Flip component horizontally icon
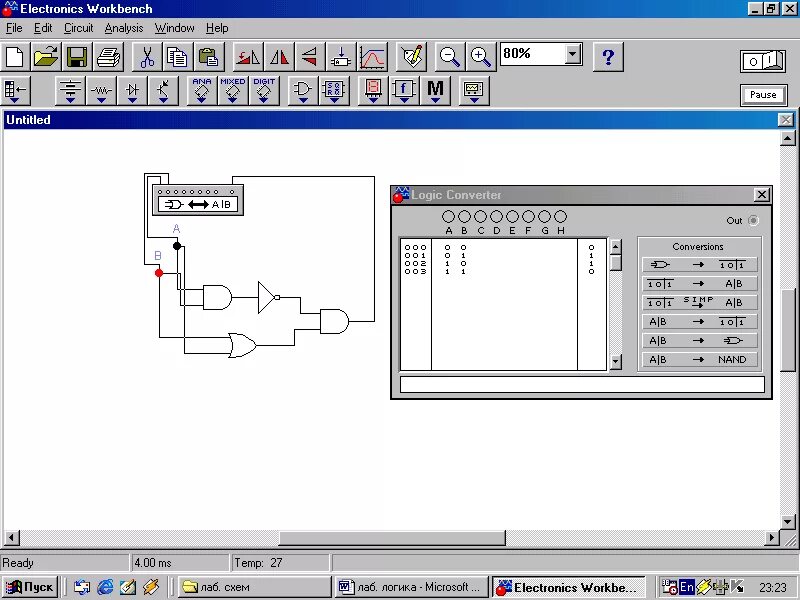800x600 pixels. [279, 56]
